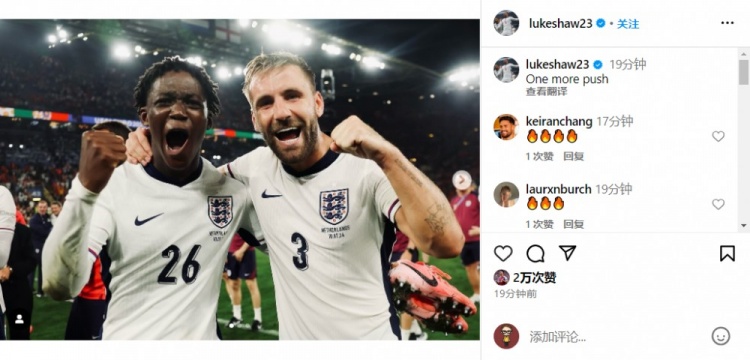
Task: Like keiranchang's comment
Action: click(x=718, y=136)
